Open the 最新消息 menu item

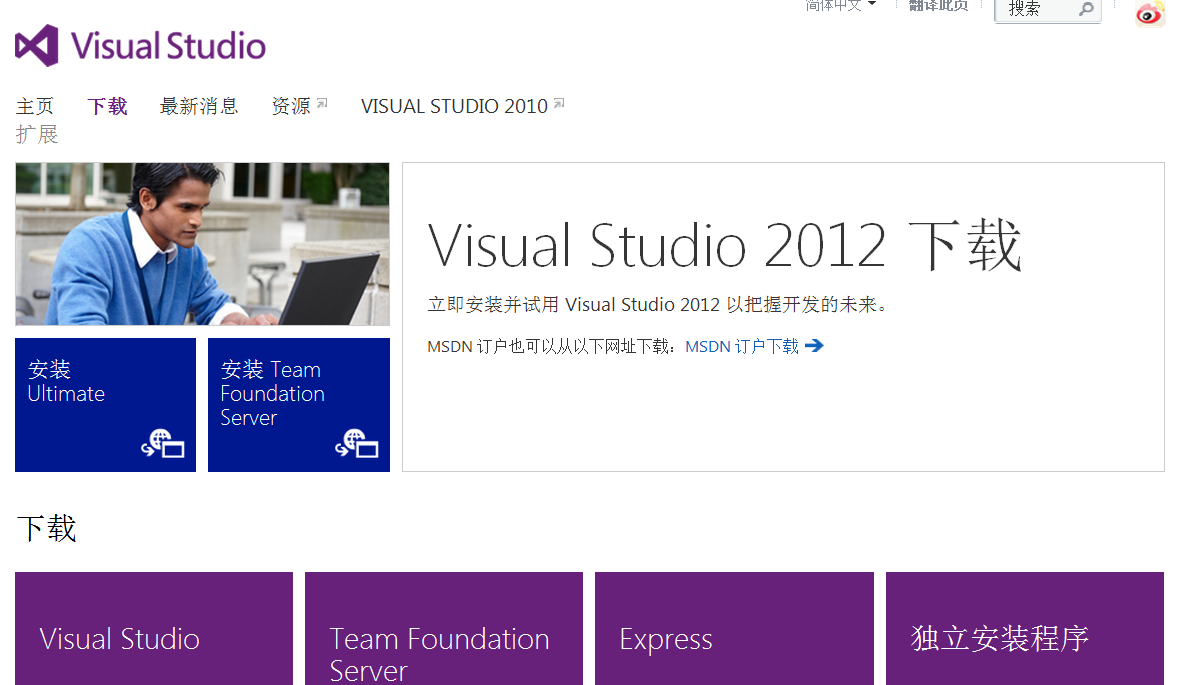point(199,105)
